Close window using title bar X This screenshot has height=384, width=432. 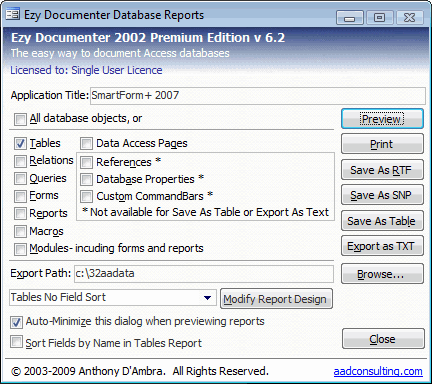coord(409,17)
